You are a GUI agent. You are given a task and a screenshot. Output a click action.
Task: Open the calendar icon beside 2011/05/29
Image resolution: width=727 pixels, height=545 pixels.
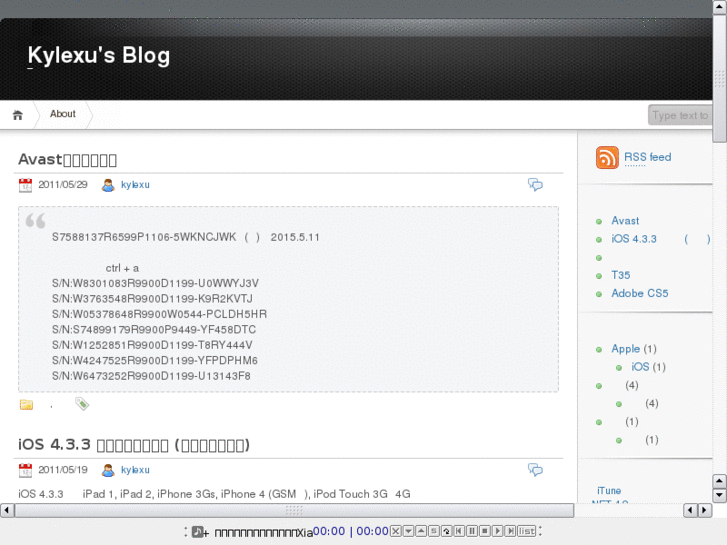(25, 185)
